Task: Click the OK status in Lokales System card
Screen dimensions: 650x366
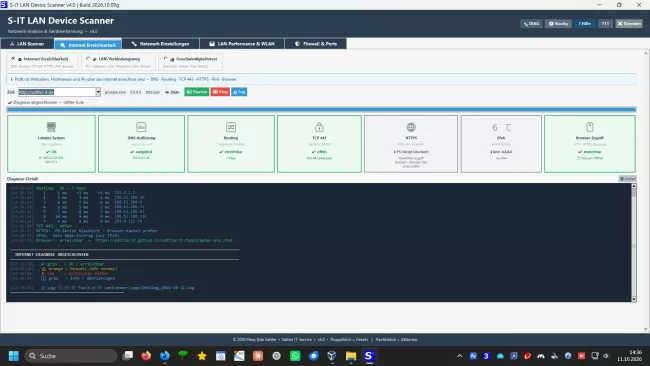Action: click(51, 152)
